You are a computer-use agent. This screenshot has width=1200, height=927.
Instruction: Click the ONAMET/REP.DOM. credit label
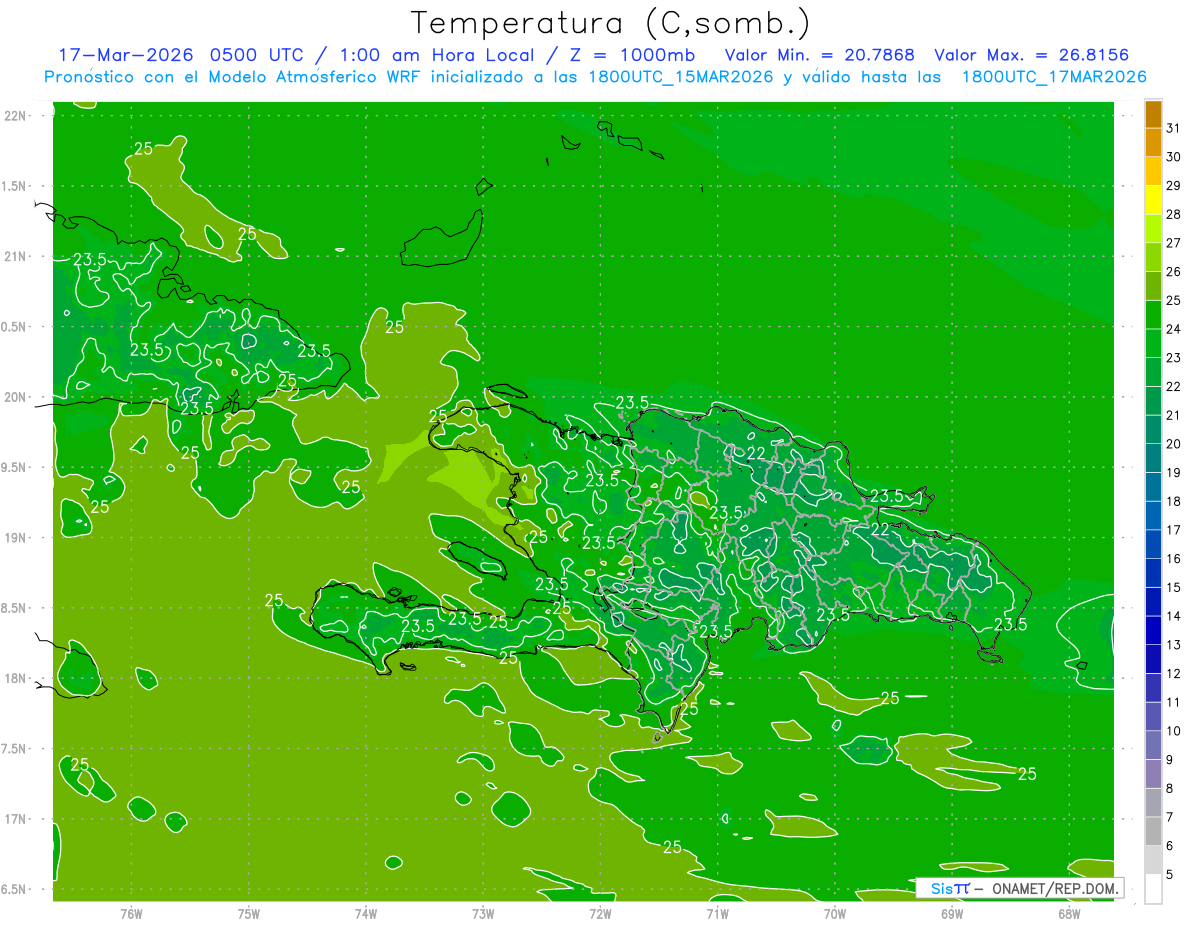pyautogui.click(x=1055, y=888)
